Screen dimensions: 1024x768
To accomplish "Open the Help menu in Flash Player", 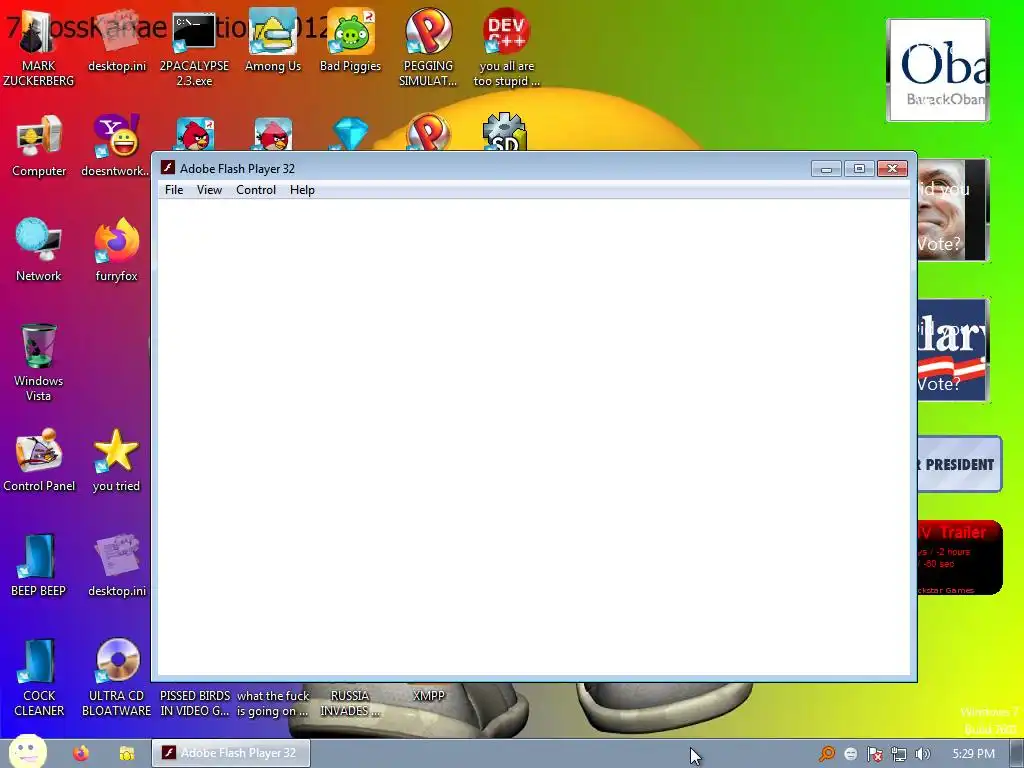I will [x=302, y=190].
